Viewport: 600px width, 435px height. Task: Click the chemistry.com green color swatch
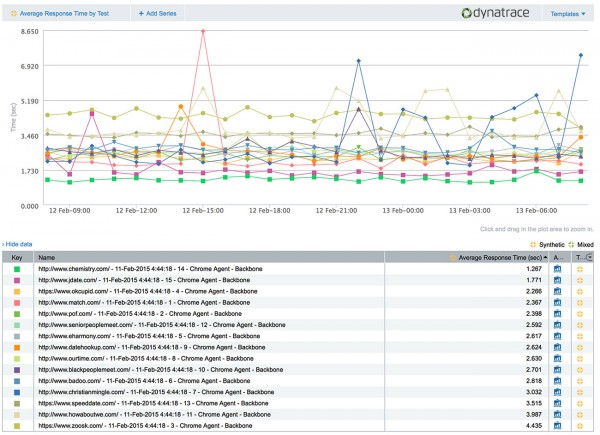[17, 269]
